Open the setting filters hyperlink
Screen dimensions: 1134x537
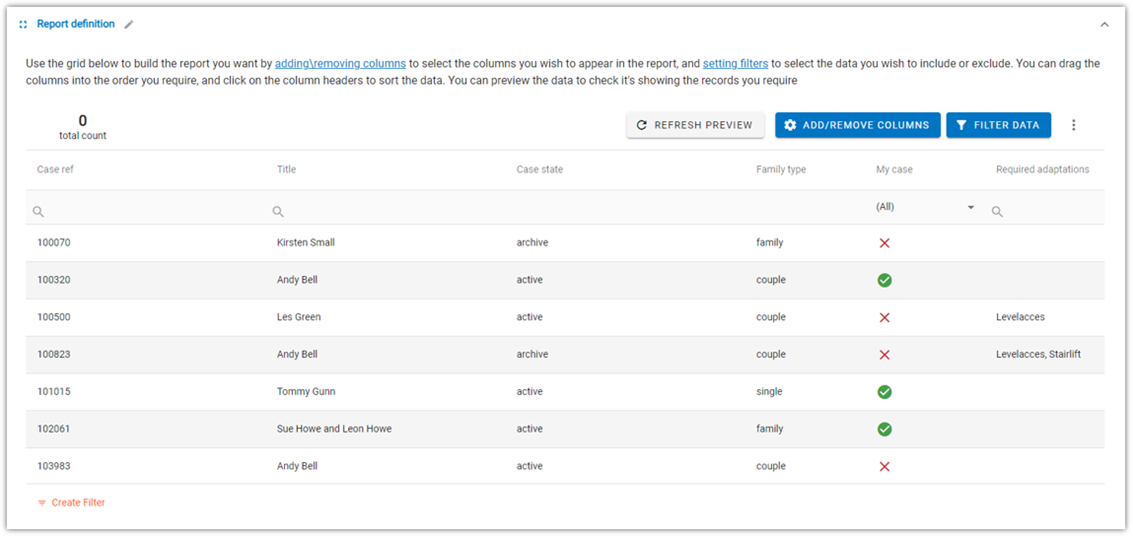pyautogui.click(x=736, y=64)
